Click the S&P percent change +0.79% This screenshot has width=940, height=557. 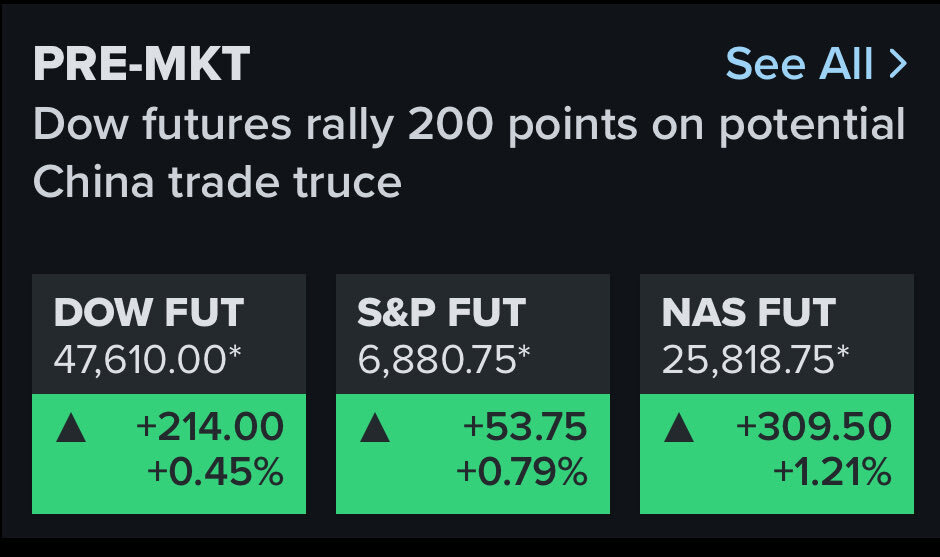tap(521, 472)
